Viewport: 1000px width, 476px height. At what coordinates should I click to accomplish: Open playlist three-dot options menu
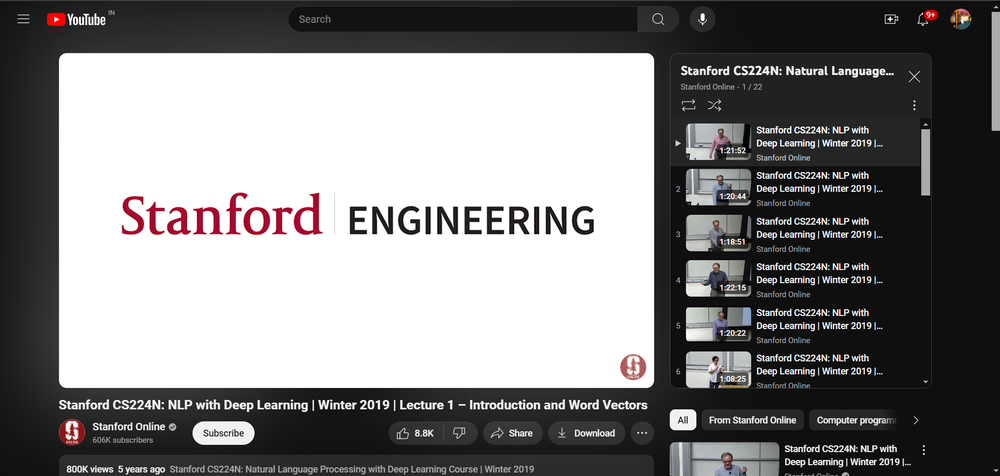click(x=913, y=105)
